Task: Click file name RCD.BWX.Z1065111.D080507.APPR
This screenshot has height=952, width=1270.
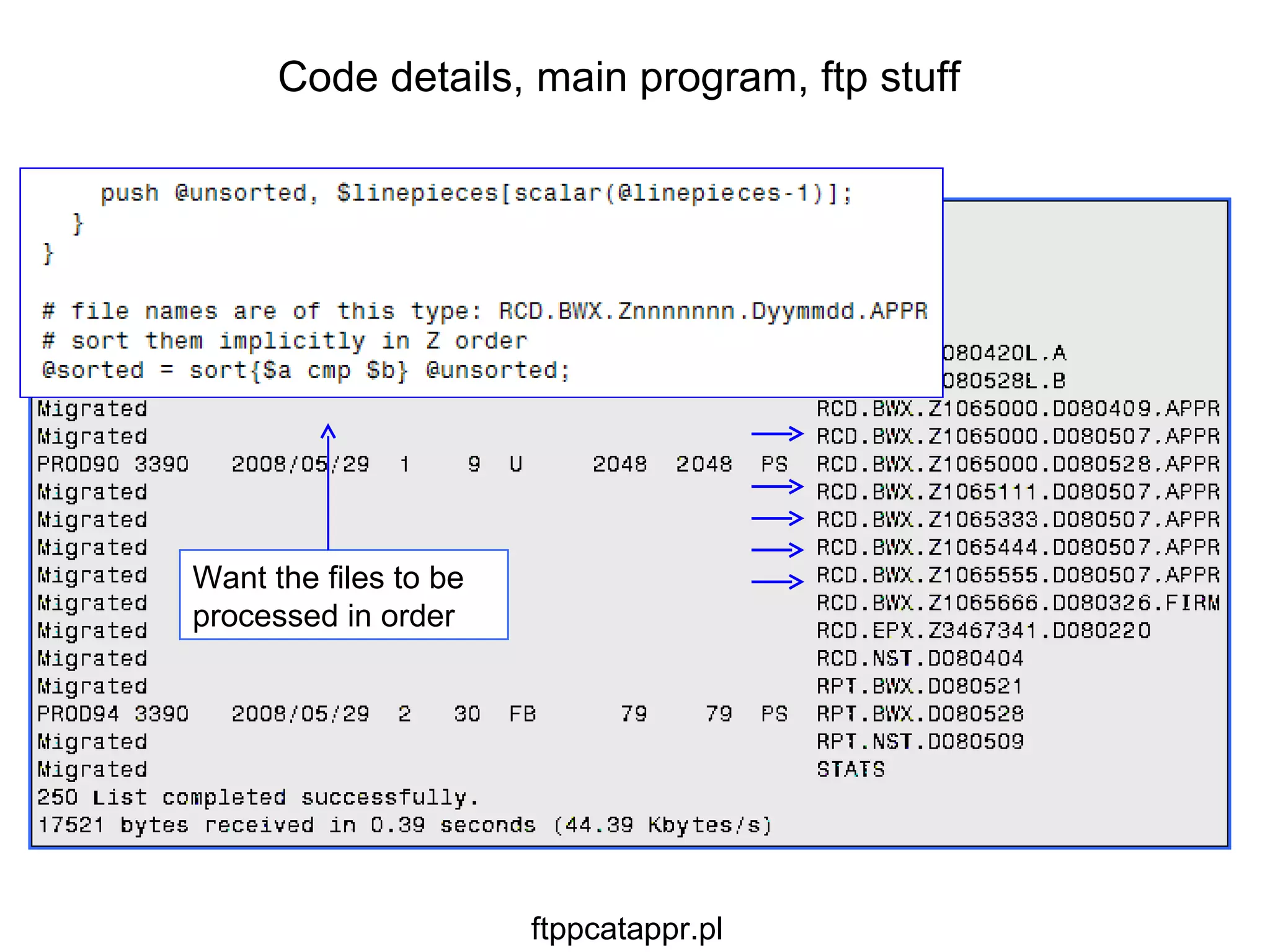Action: coord(1018,491)
